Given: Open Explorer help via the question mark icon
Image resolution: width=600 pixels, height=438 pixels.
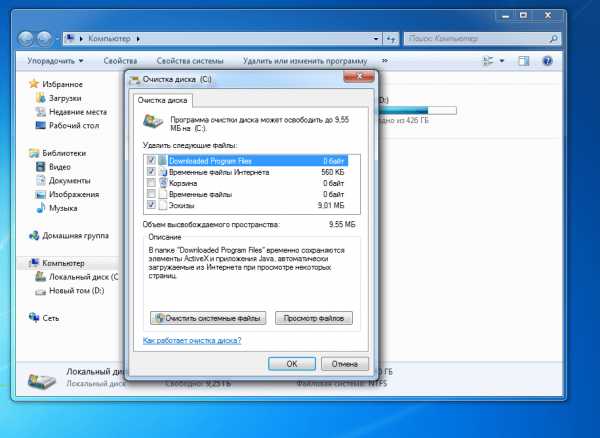Looking at the screenshot, I should click(x=547, y=61).
